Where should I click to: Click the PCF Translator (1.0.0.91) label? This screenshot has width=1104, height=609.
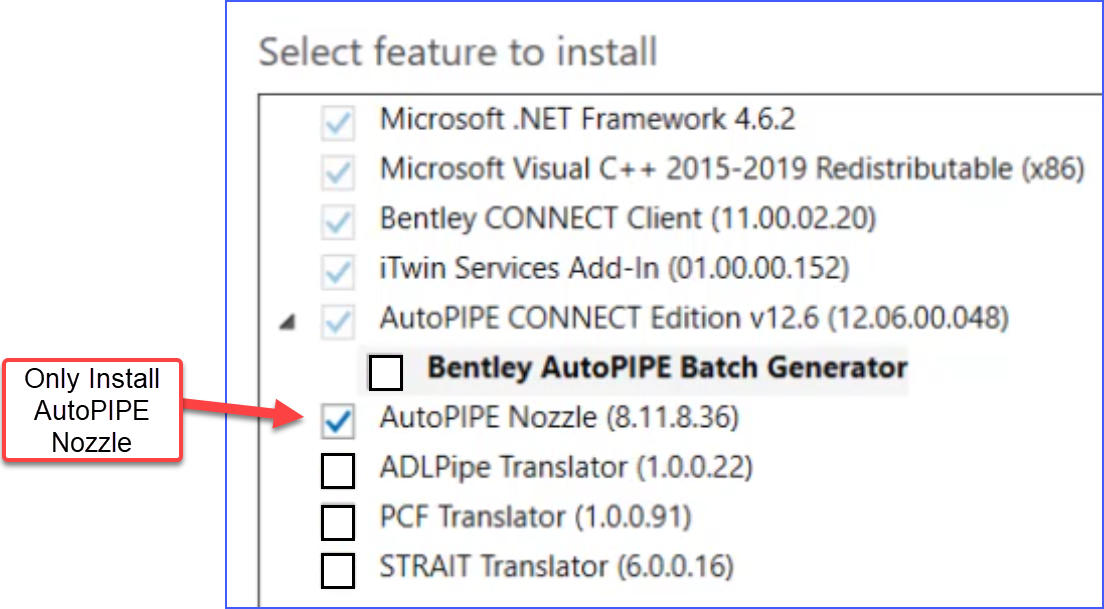[x=535, y=517]
